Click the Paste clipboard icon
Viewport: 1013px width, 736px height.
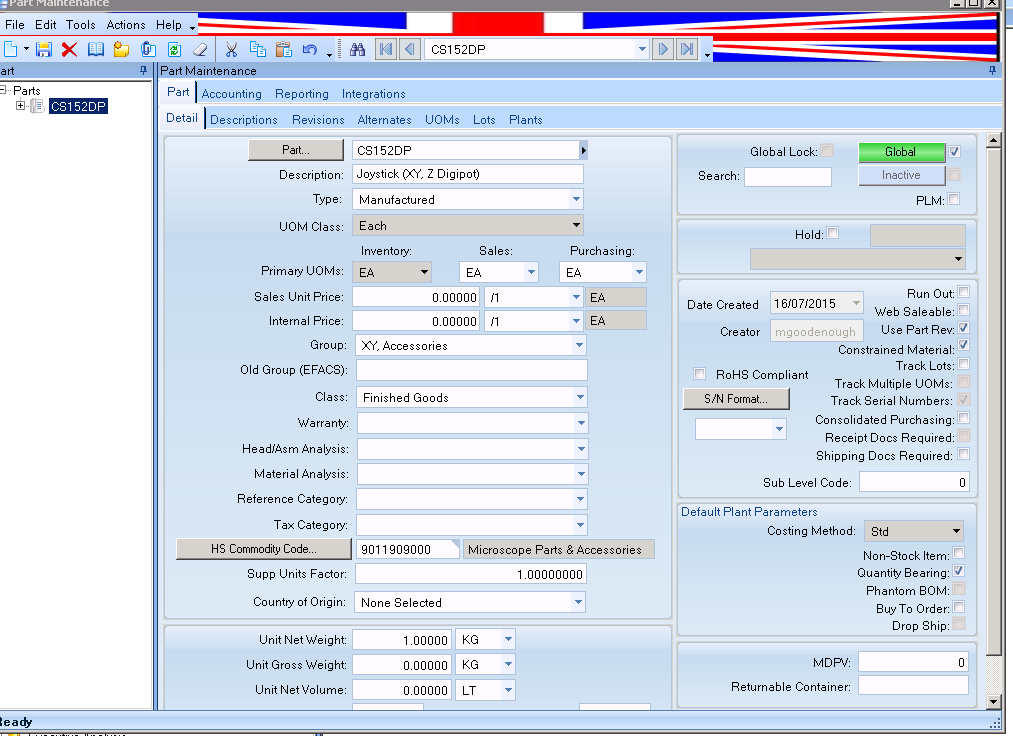pos(283,49)
